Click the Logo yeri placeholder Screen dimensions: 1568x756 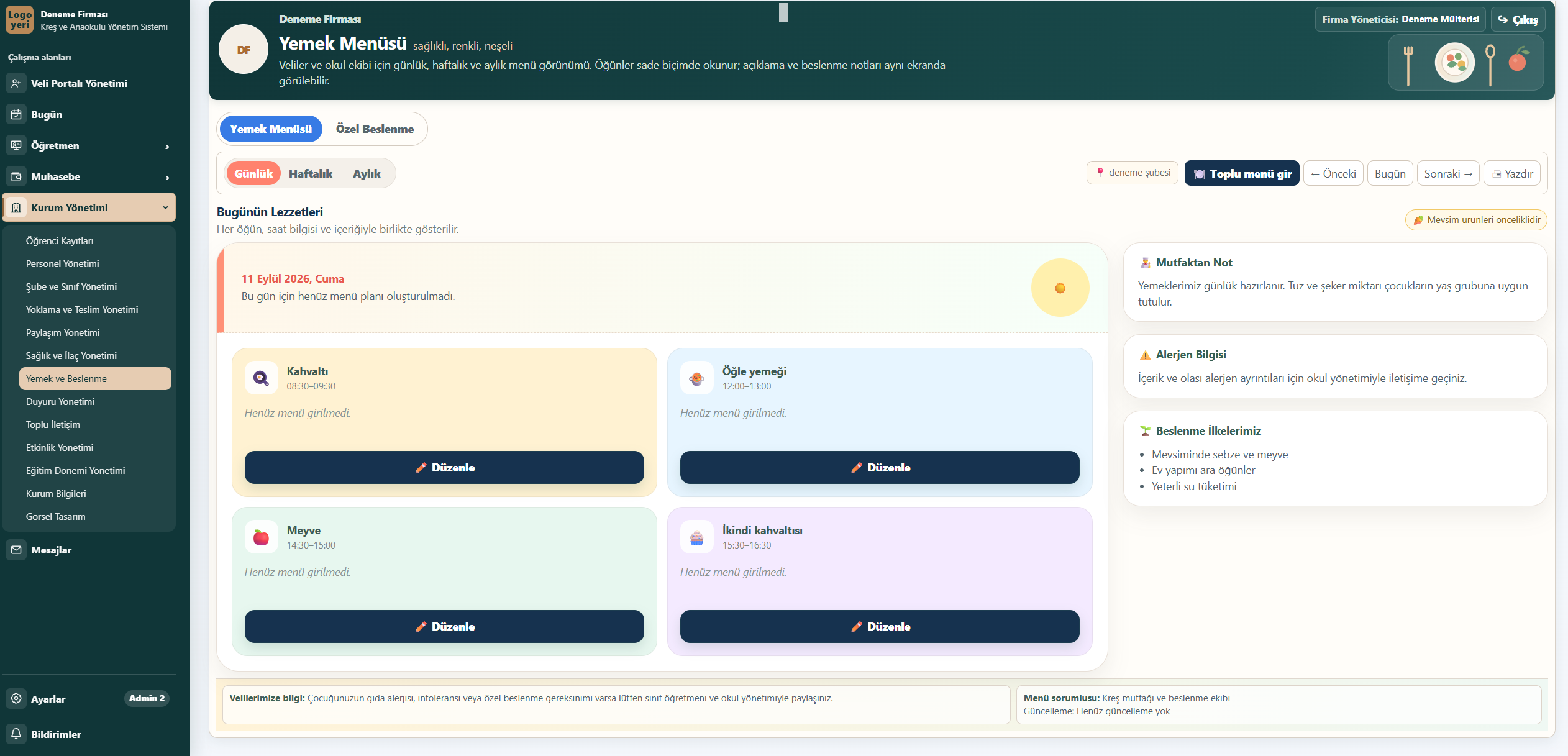tap(20, 19)
